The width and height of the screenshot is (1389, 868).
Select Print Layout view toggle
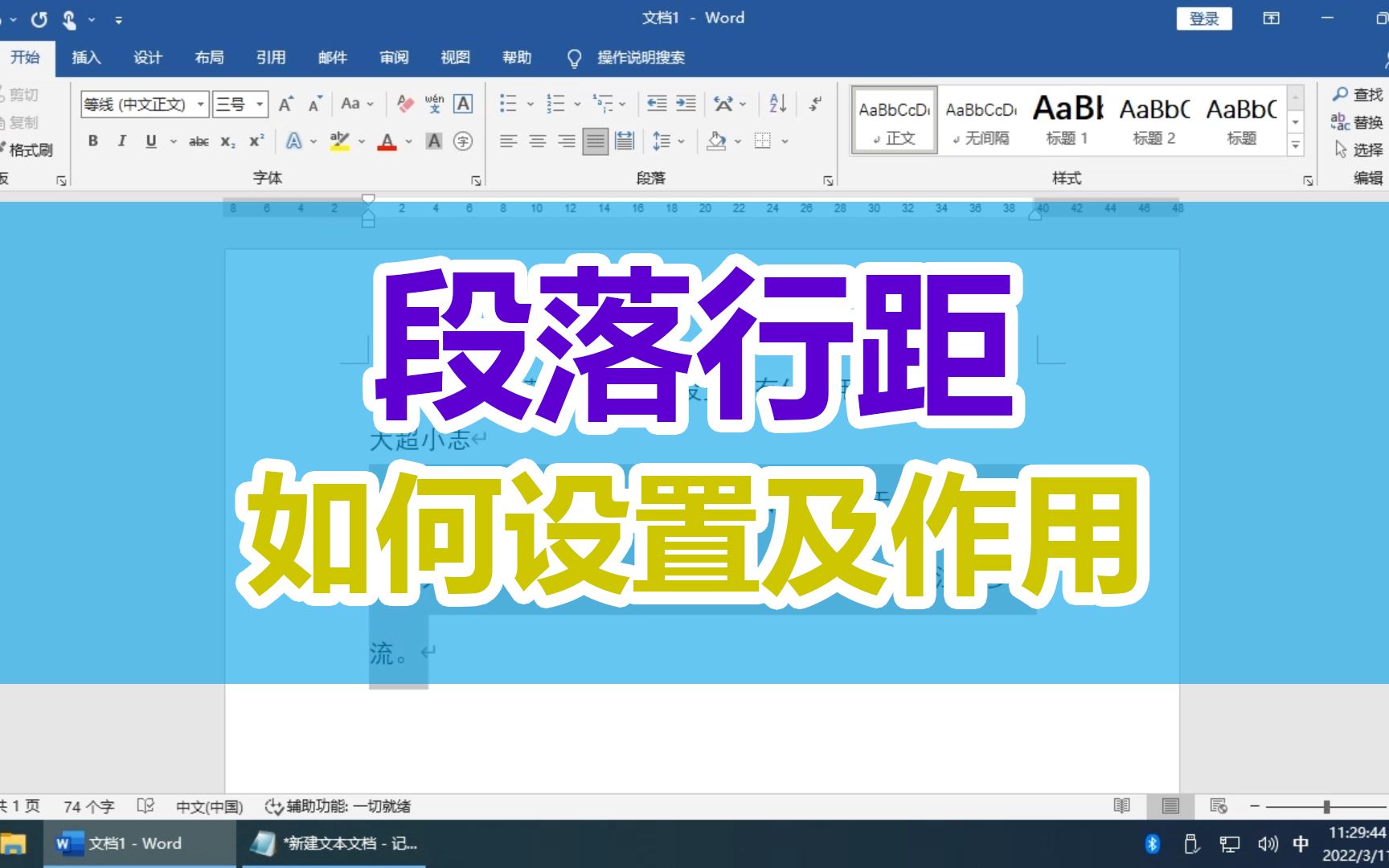1170,805
